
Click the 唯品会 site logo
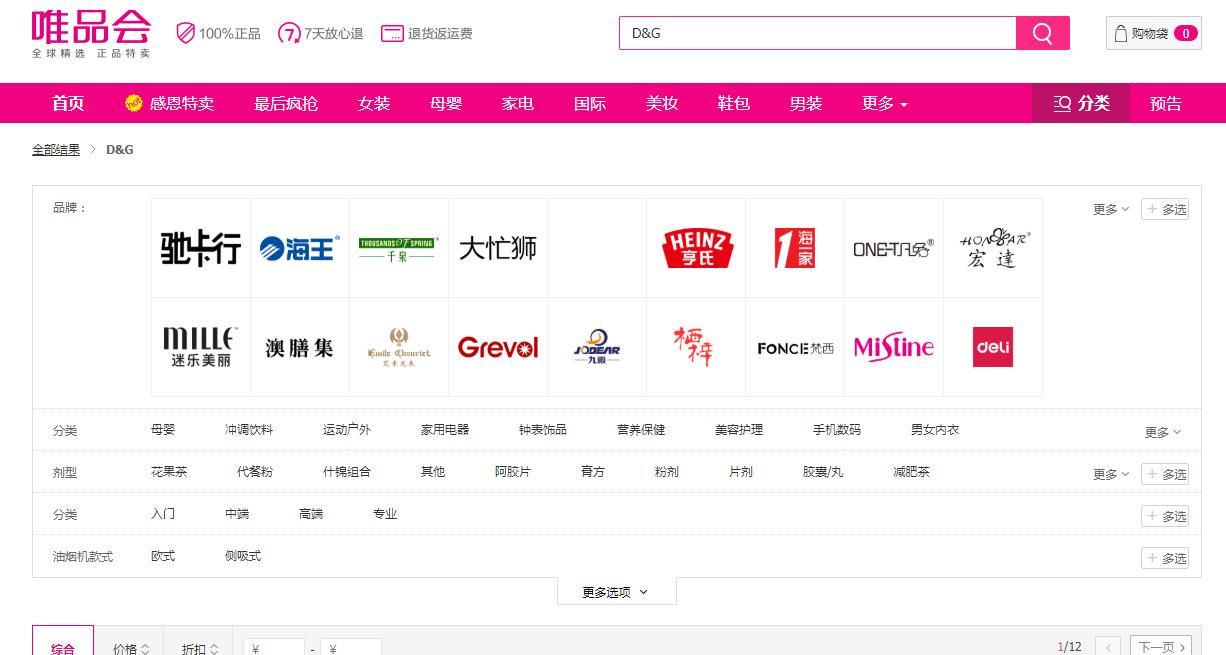pyautogui.click(x=93, y=33)
